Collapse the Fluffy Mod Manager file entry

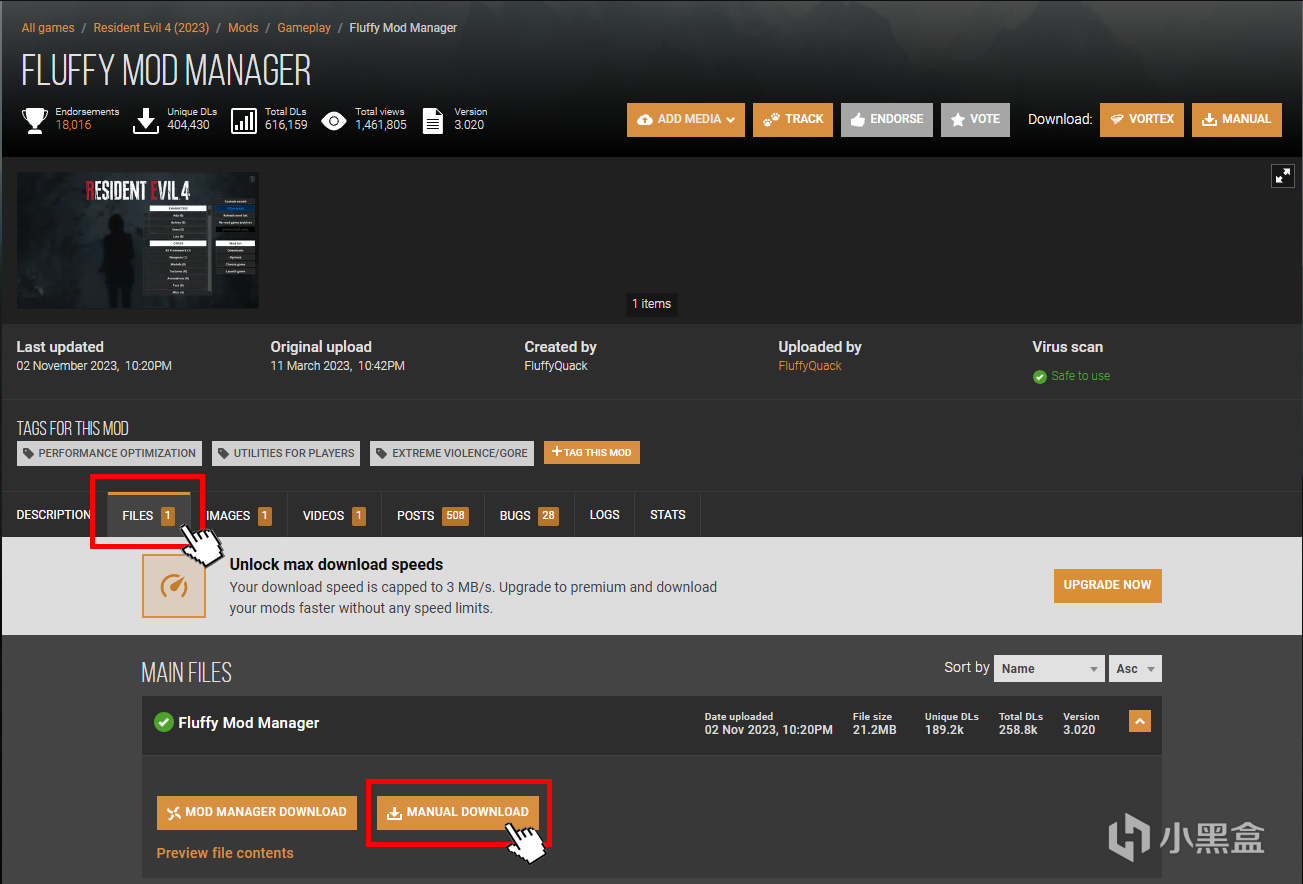coord(1139,720)
